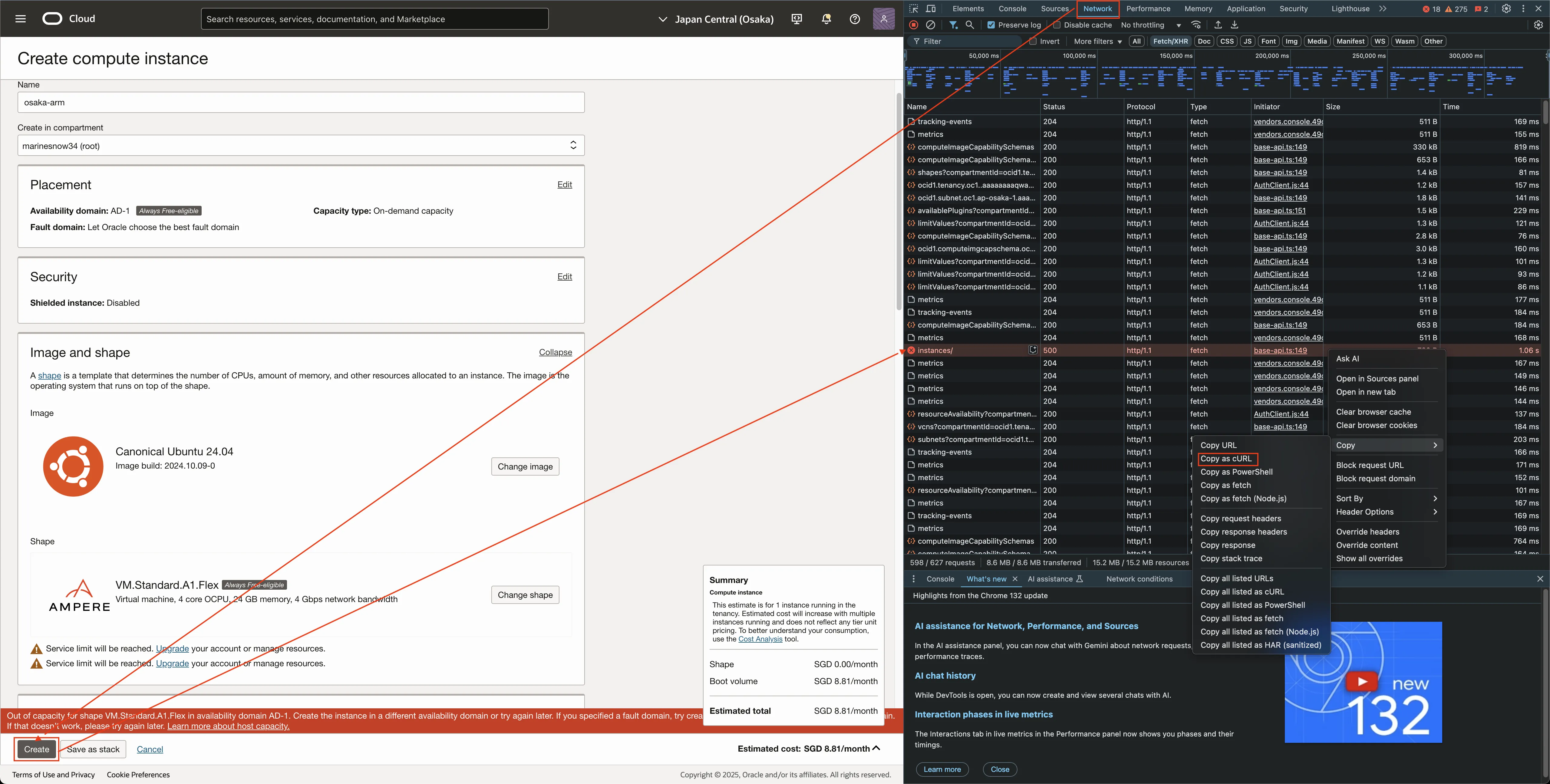Viewport: 1550px width, 784px height.
Task: Clear the network log
Action: point(930,25)
